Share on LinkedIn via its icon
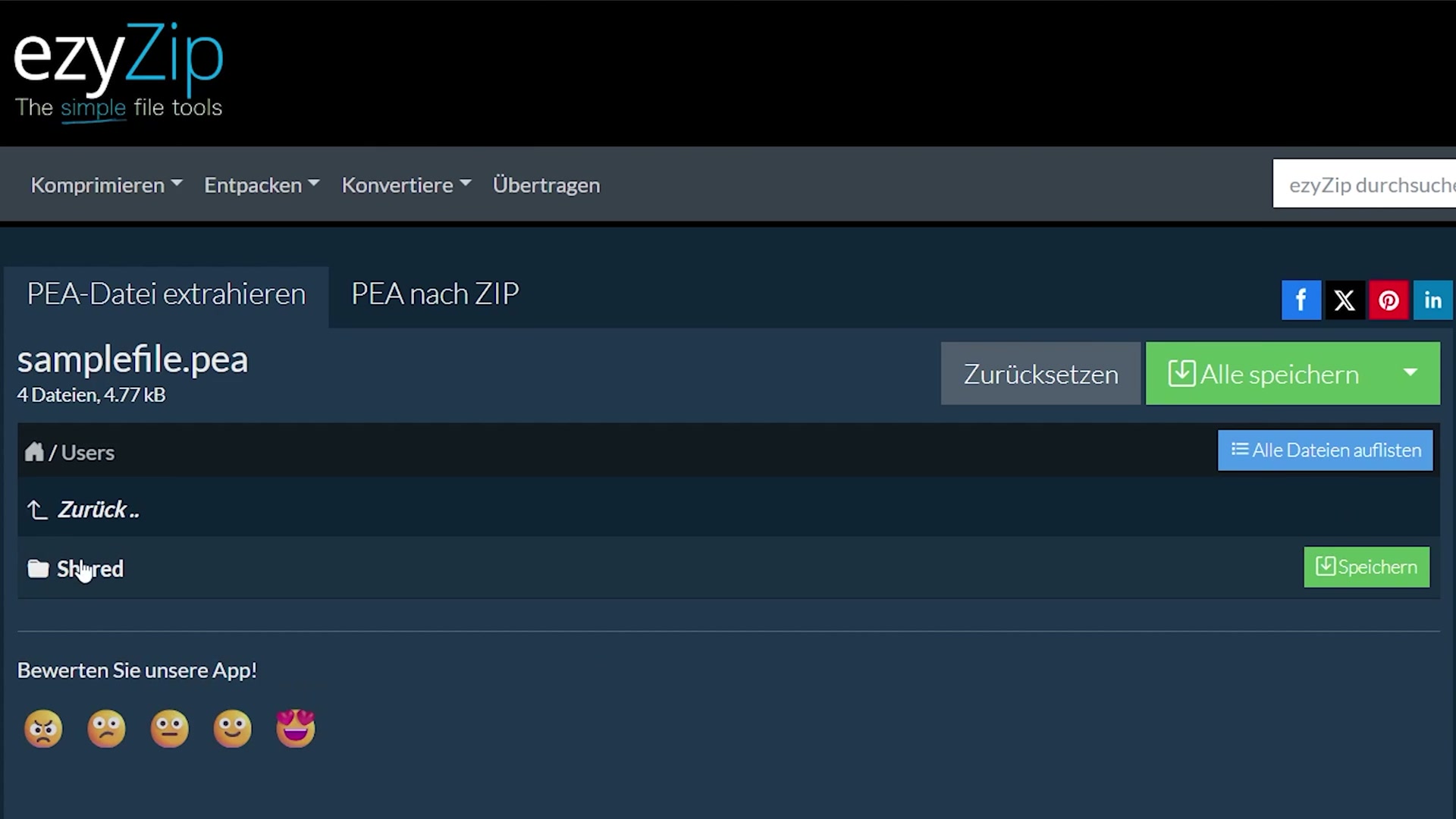The image size is (1456, 819). pos(1432,300)
